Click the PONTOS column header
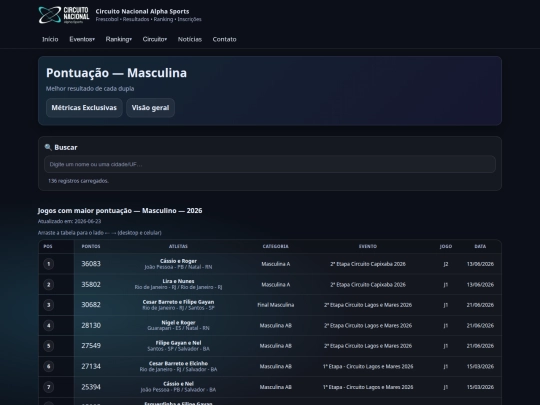Screen dimensions: 540x405 (x=91, y=247)
